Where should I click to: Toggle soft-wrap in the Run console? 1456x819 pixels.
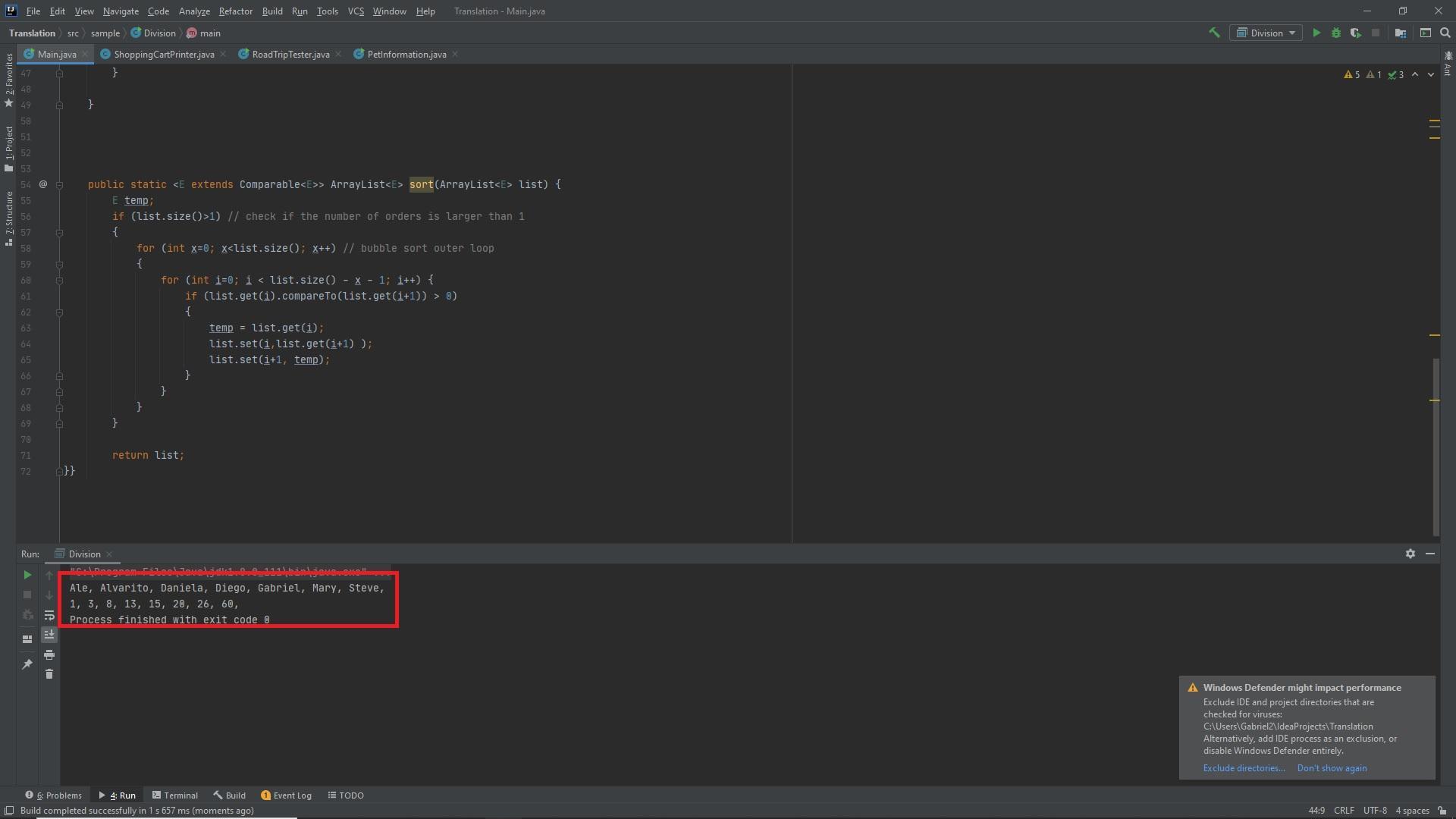pyautogui.click(x=49, y=615)
